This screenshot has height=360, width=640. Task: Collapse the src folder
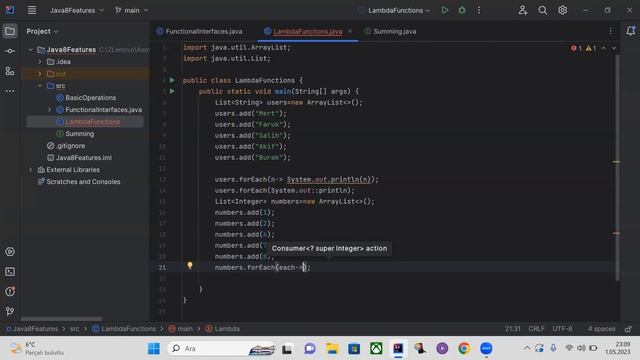(40, 86)
